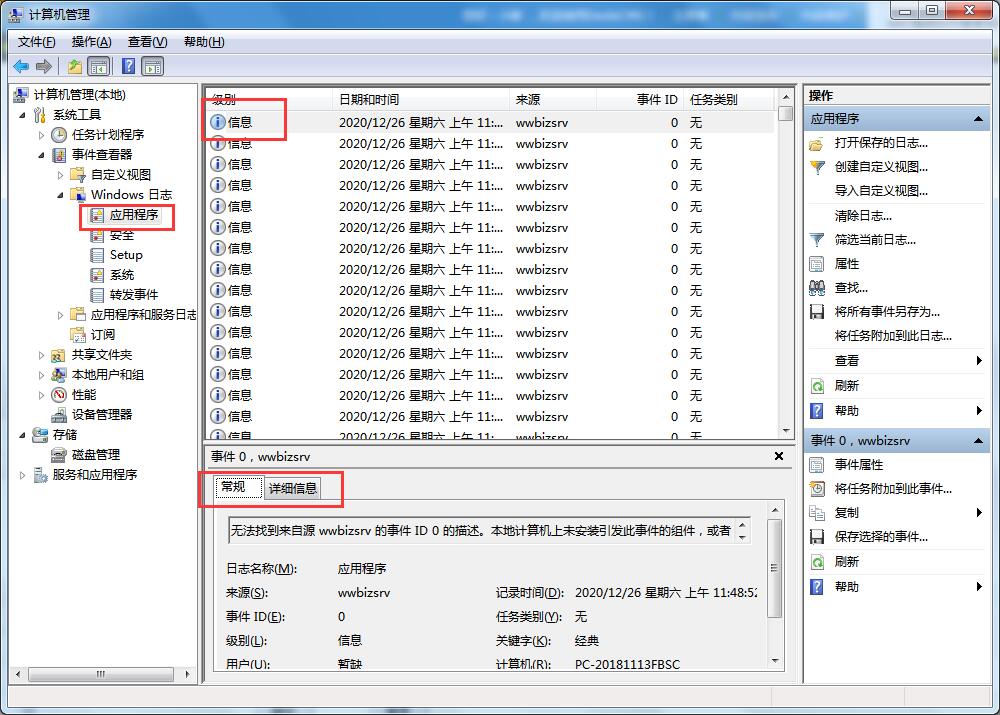
Task: Collapse the 事件 0, wwbizsrv actions section
Action: (x=978, y=441)
